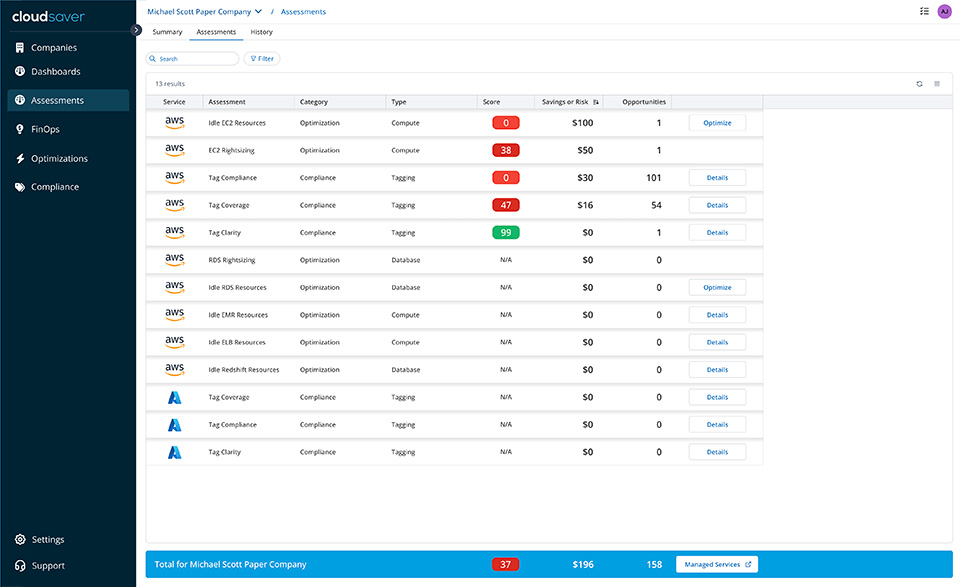Screen dimensions: 960x587
Task: Click the refresh icon above the table
Action: (919, 84)
